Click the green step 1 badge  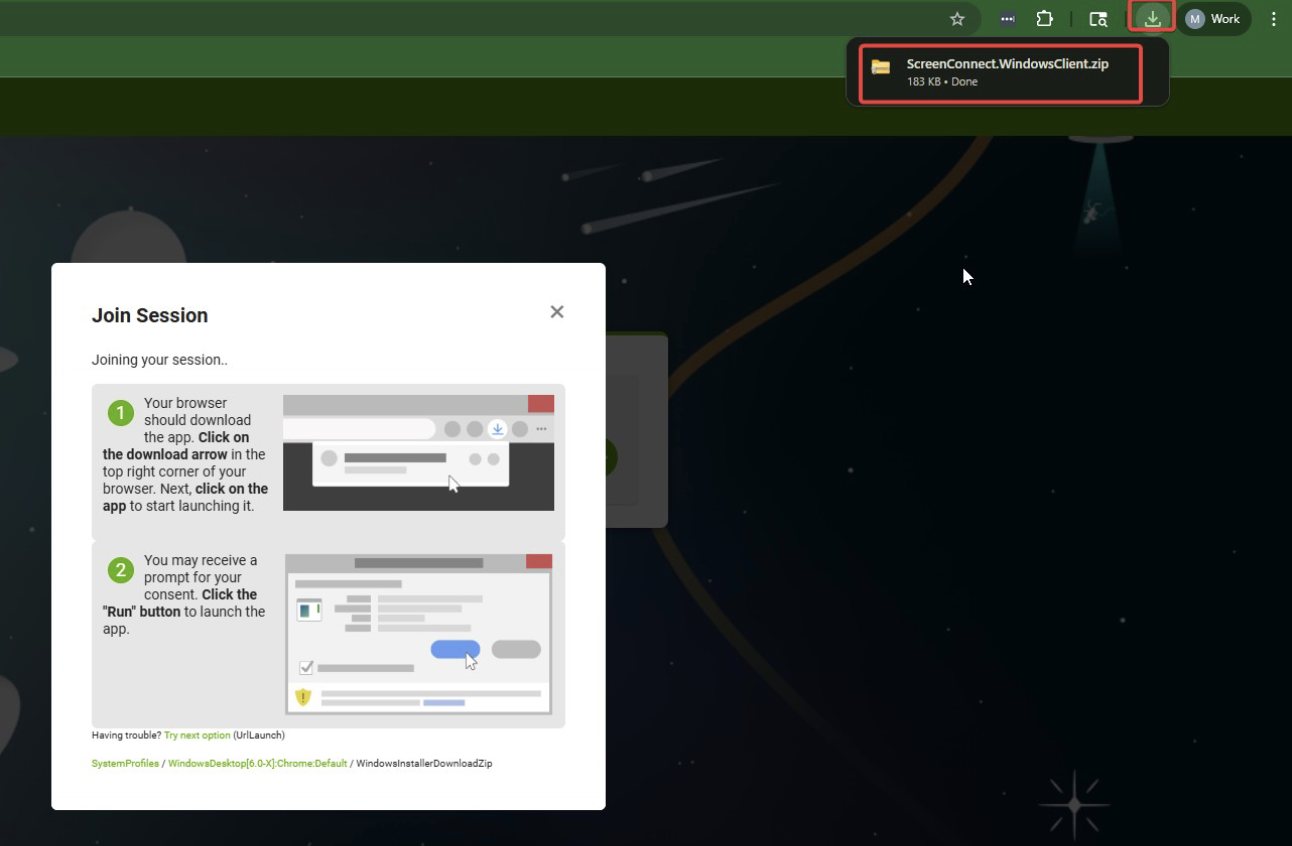120,412
